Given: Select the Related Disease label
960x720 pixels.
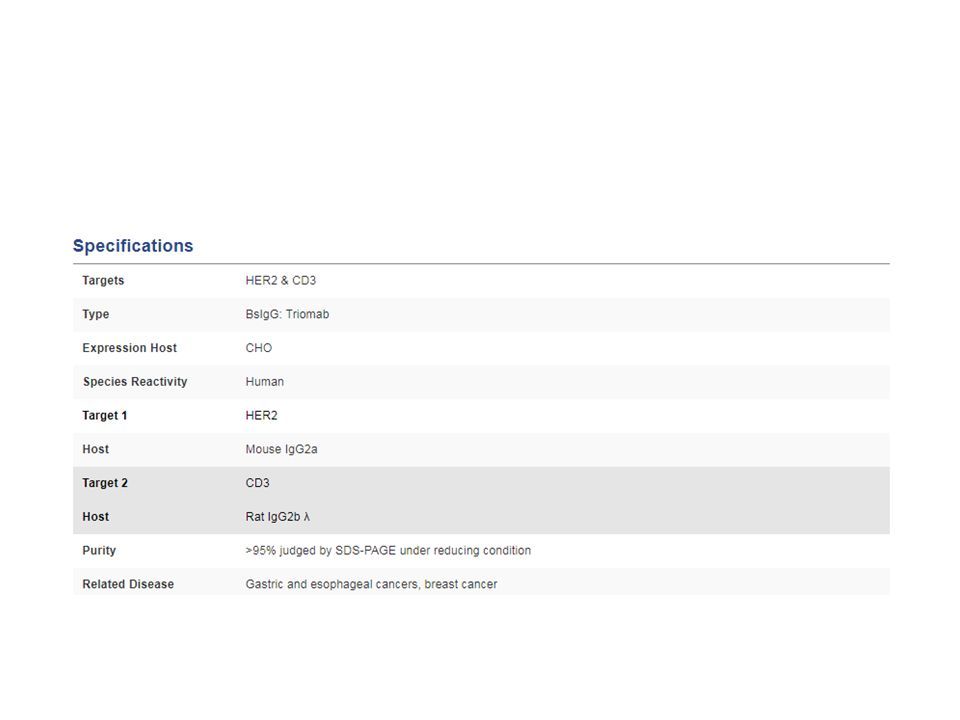Looking at the screenshot, I should [x=128, y=584].
